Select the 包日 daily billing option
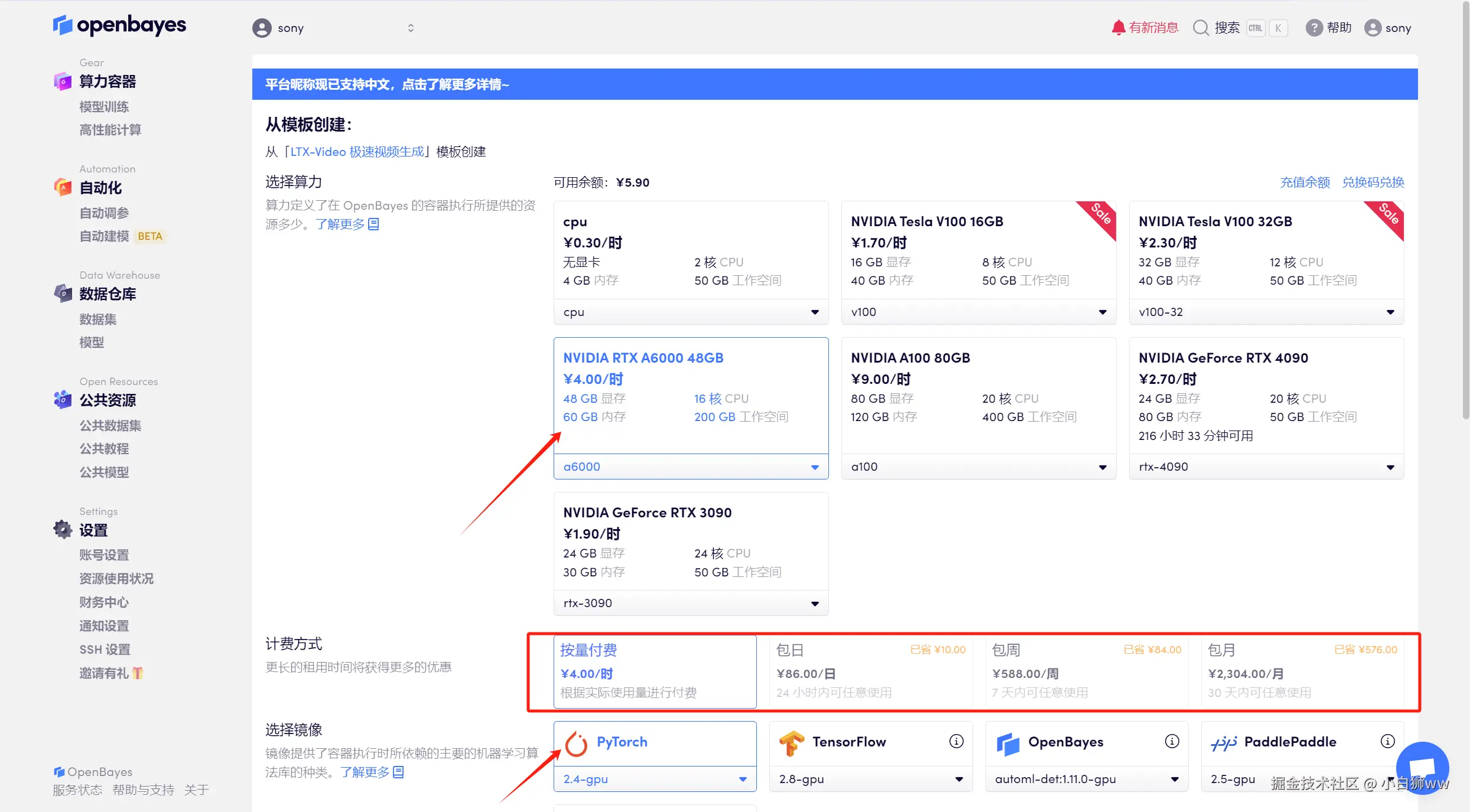Image resolution: width=1470 pixels, height=812 pixels. (870, 671)
